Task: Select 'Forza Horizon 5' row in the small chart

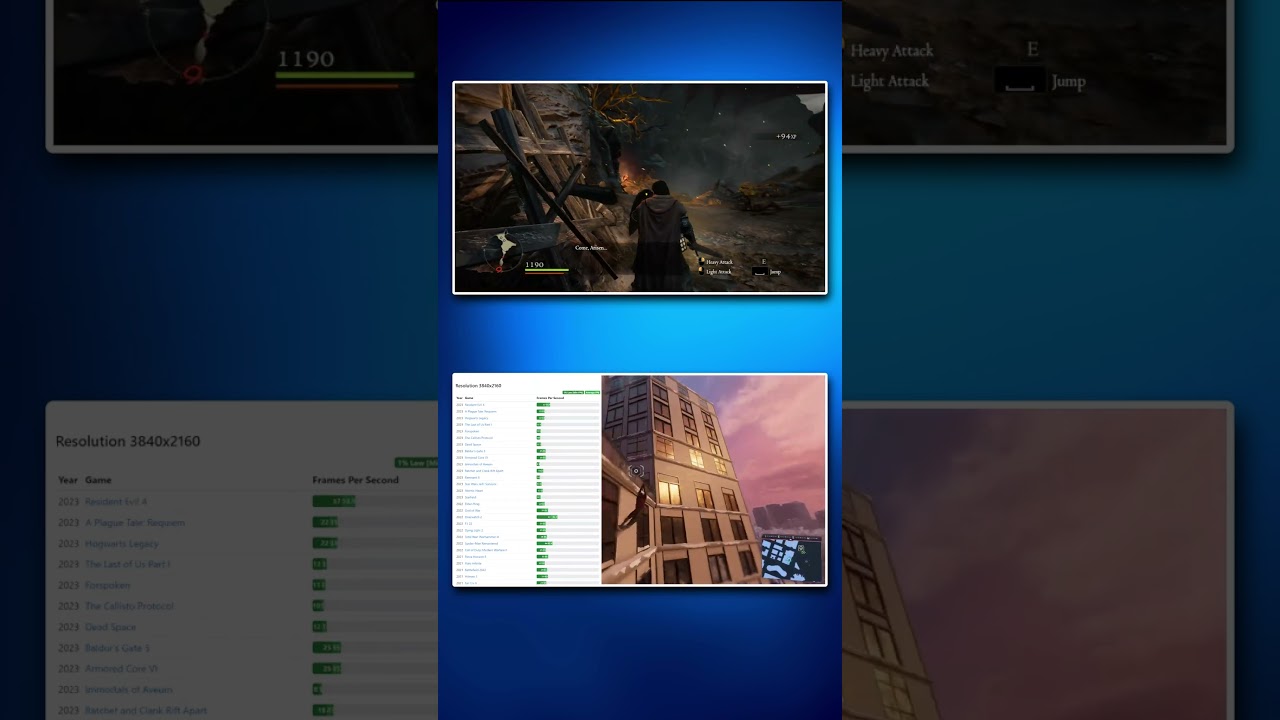Action: pyautogui.click(x=527, y=557)
